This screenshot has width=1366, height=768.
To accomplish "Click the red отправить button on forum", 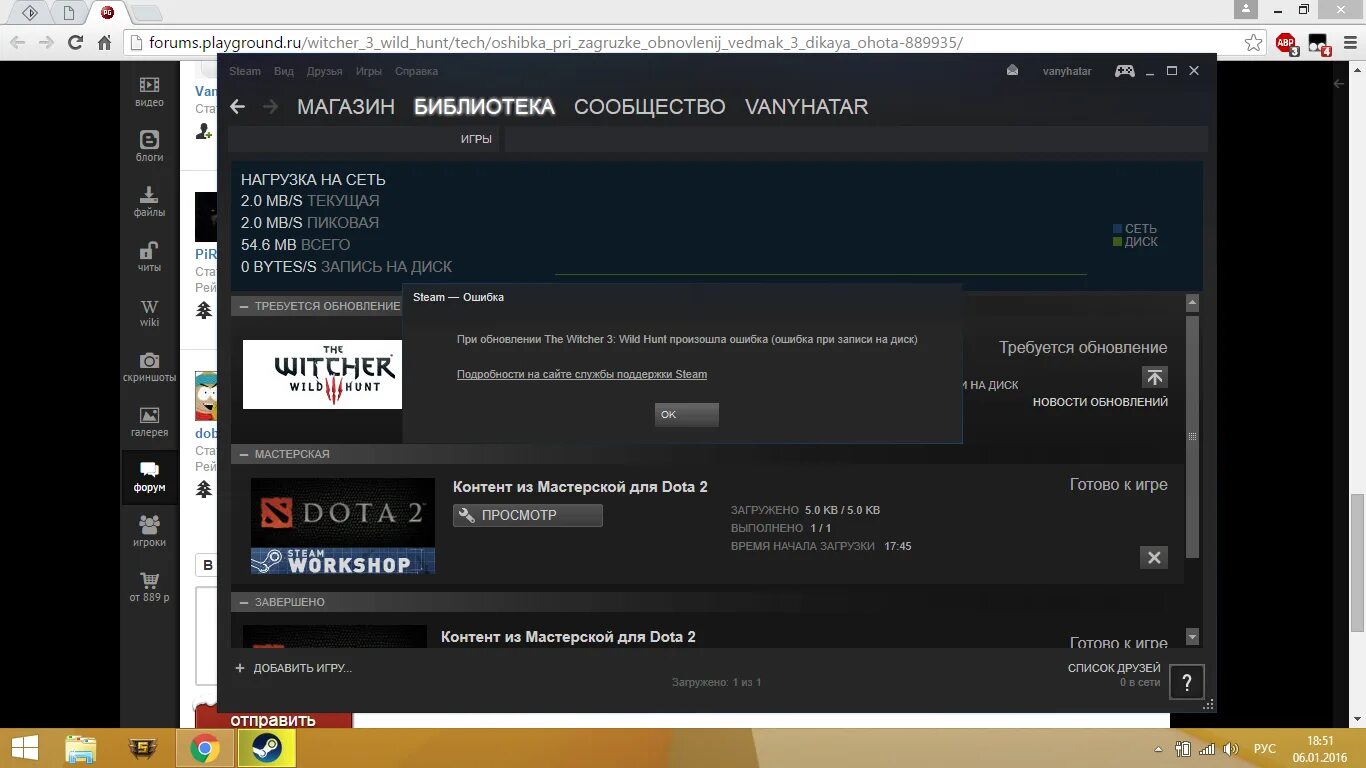I will (273, 719).
